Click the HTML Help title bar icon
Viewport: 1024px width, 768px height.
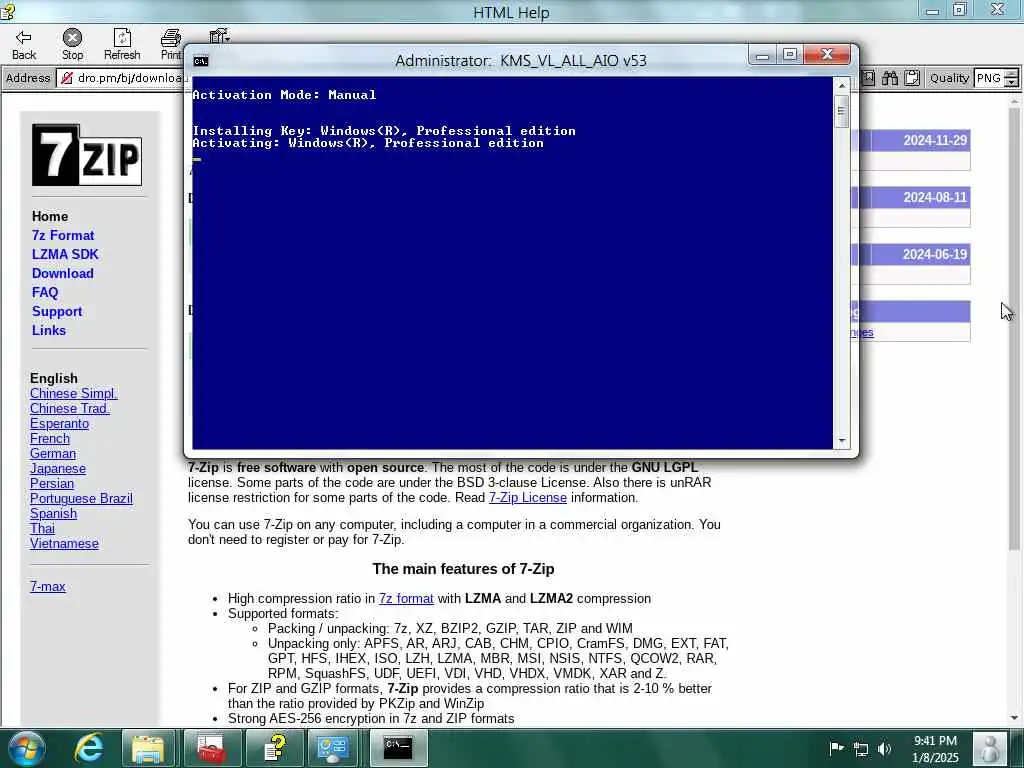point(8,11)
